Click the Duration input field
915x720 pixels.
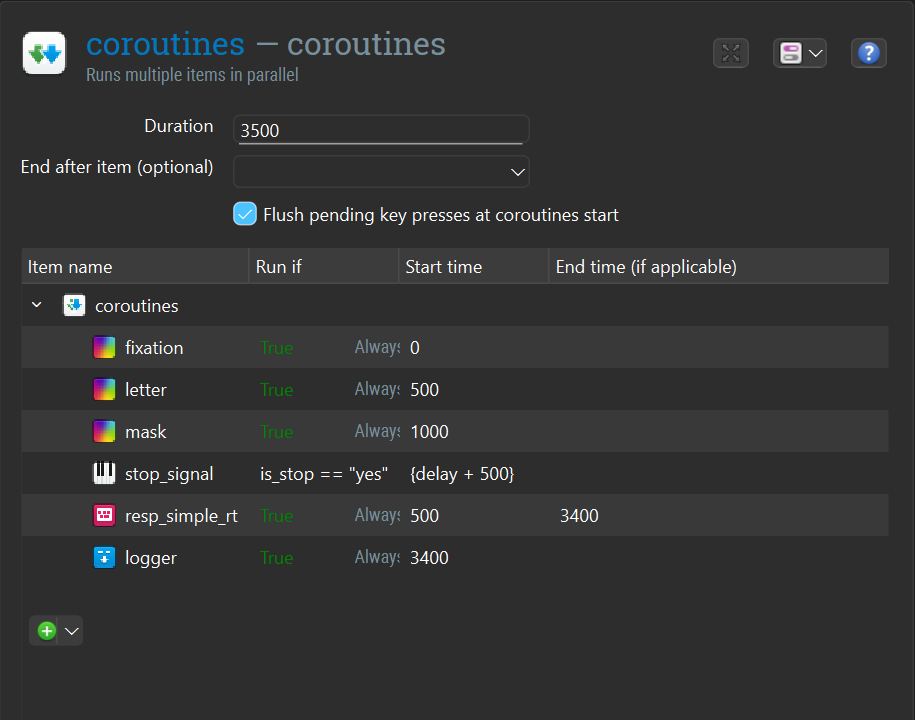tap(381, 130)
